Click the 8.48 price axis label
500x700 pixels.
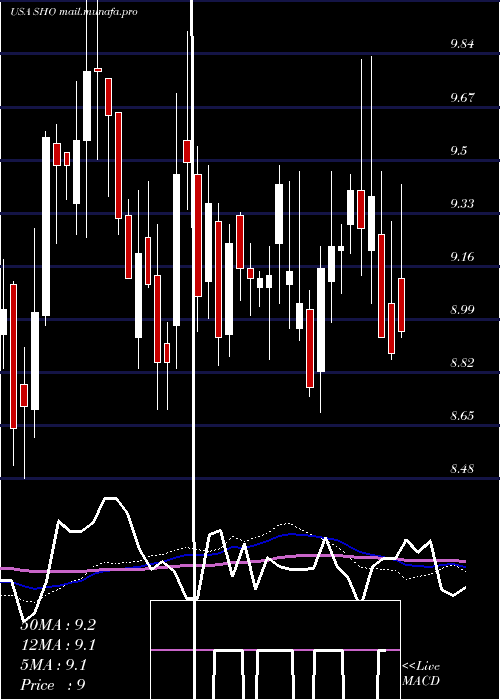[x=462, y=469]
